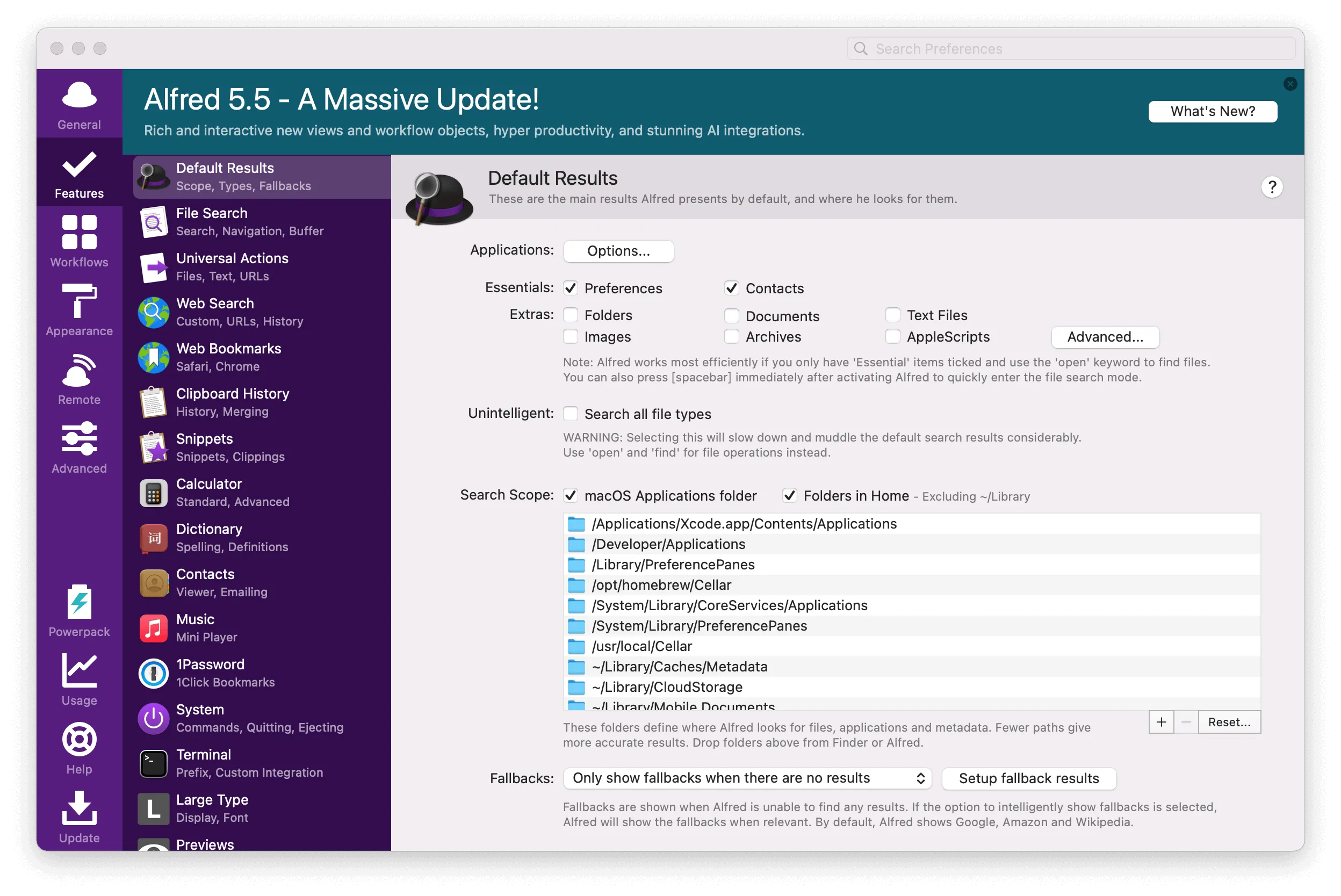Image resolution: width=1341 pixels, height=896 pixels.
Task: Uncheck macOS Applications folder scope
Action: pos(570,495)
